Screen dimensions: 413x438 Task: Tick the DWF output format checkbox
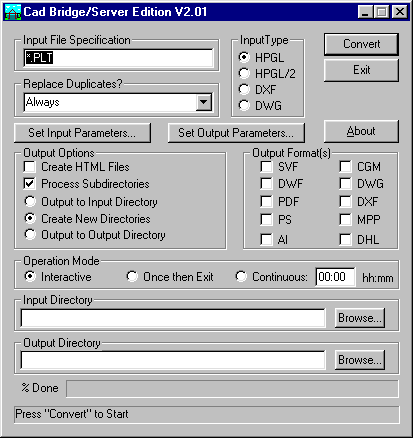266,183
